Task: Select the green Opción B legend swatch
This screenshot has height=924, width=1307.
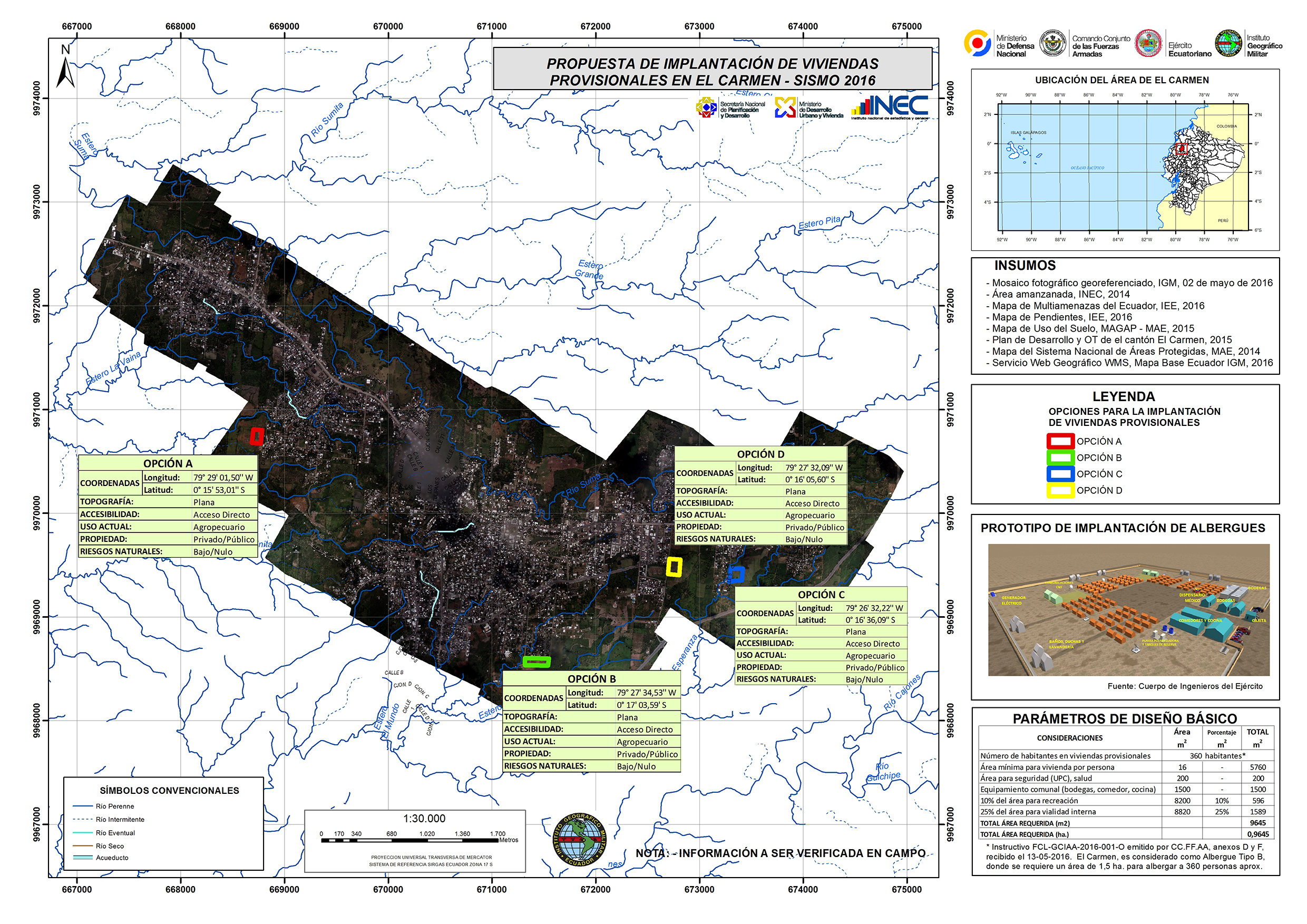Action: [1060, 458]
